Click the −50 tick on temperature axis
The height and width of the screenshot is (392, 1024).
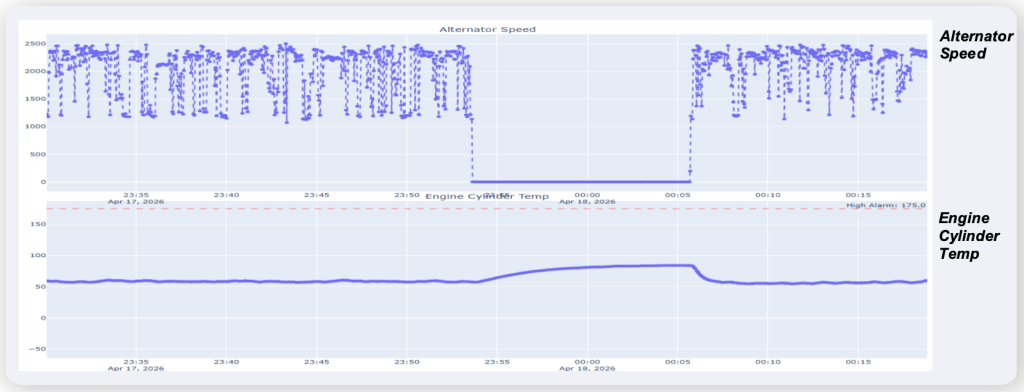(37, 350)
